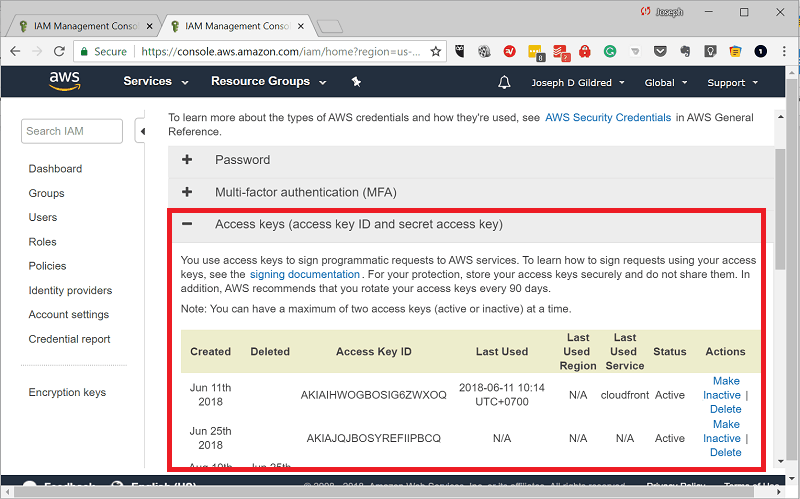Screen dimensions: 800x499
Task: Click the lightbulb extension icon
Action: point(710,51)
